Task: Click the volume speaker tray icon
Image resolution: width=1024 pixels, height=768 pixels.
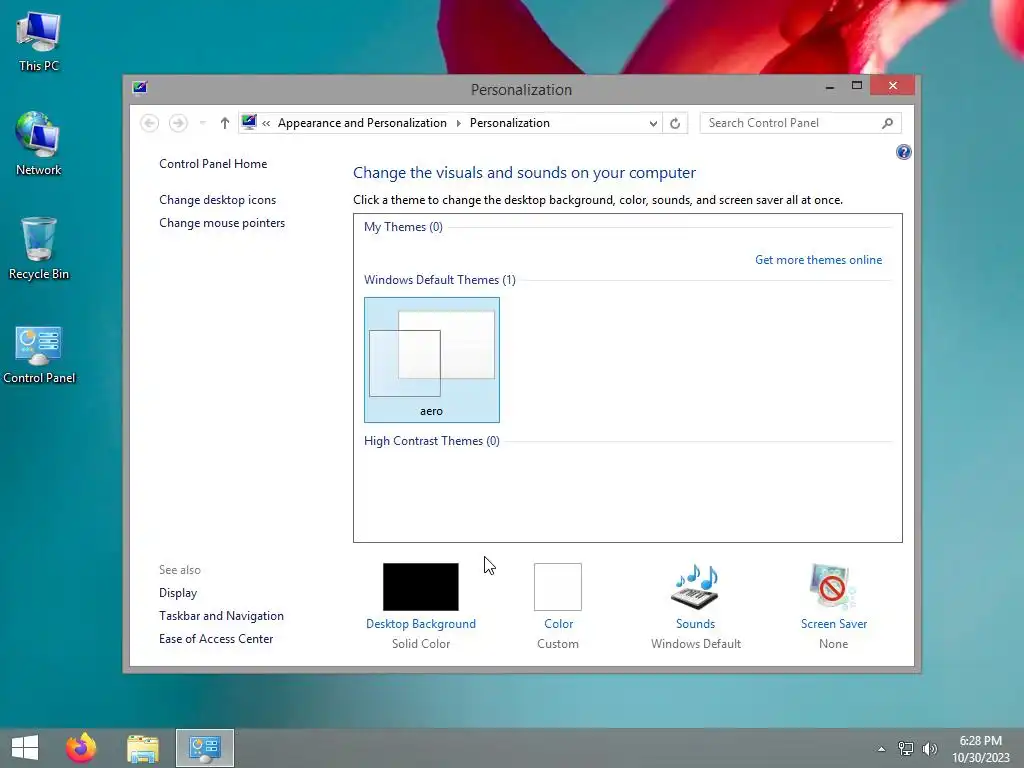Action: [x=930, y=748]
